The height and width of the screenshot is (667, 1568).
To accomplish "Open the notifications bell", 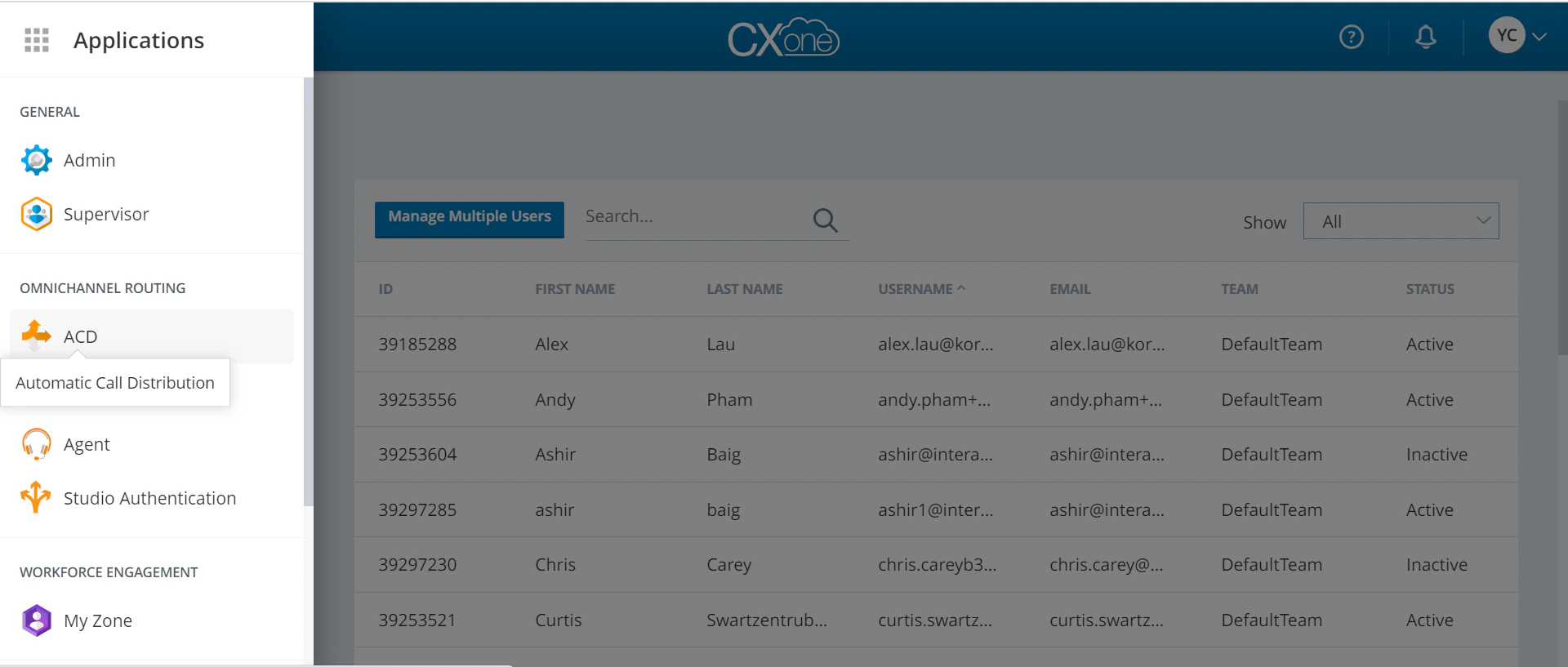I will coord(1426,36).
